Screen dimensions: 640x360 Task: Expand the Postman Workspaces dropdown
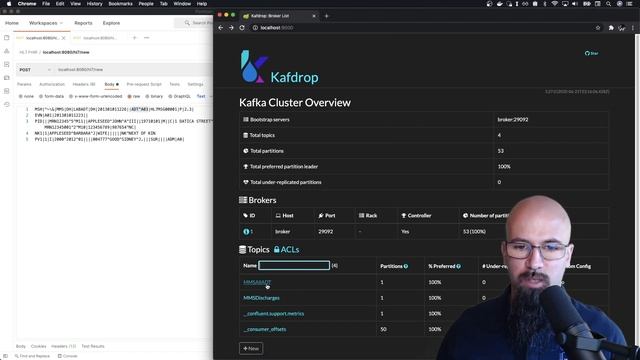pyautogui.click(x=46, y=23)
